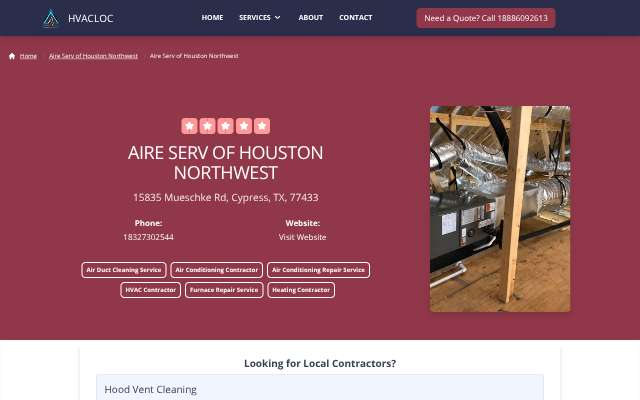Click the Looking for Local Contractors heading

(x=320, y=363)
